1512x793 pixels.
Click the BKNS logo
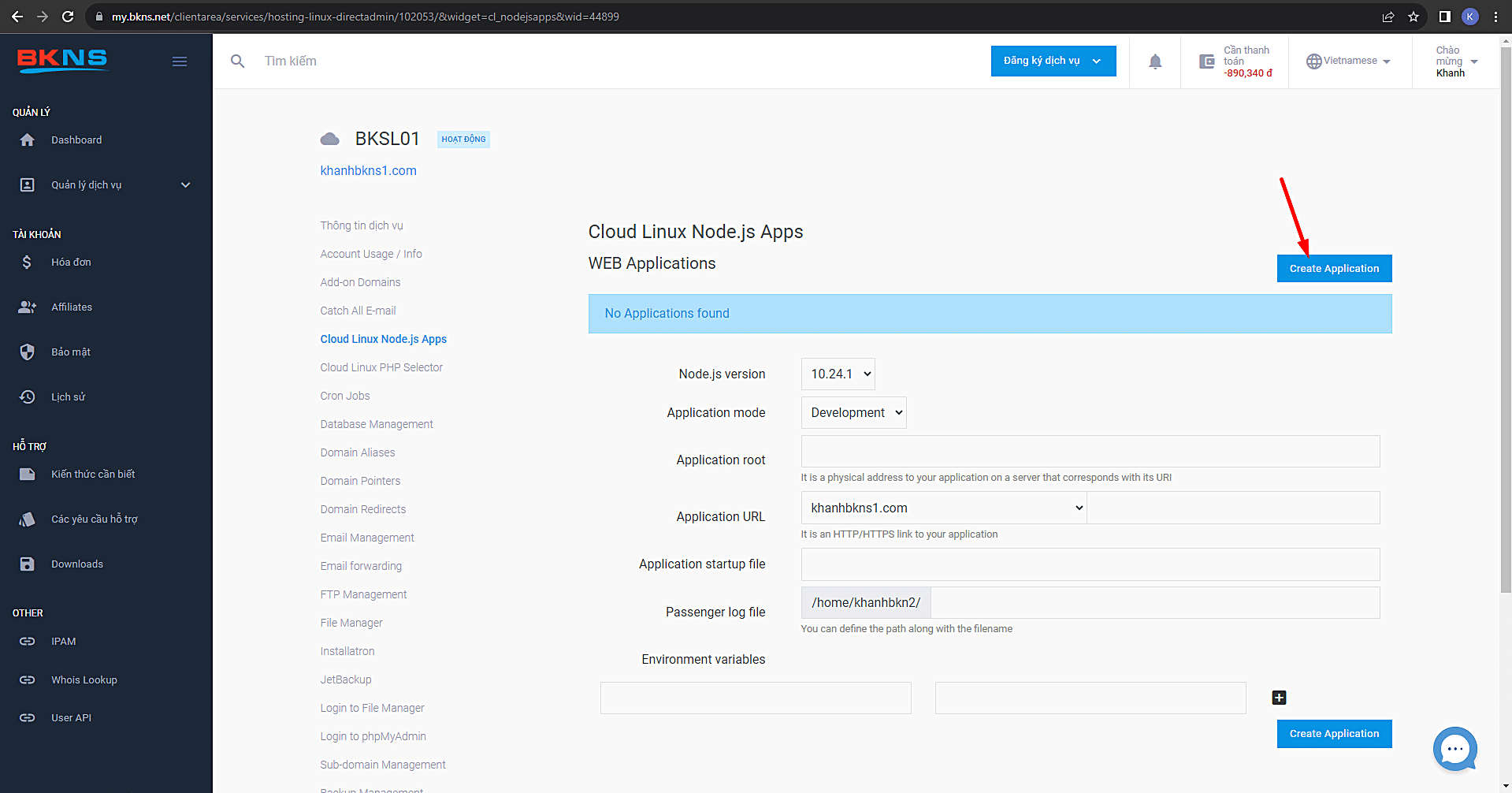tap(62, 61)
